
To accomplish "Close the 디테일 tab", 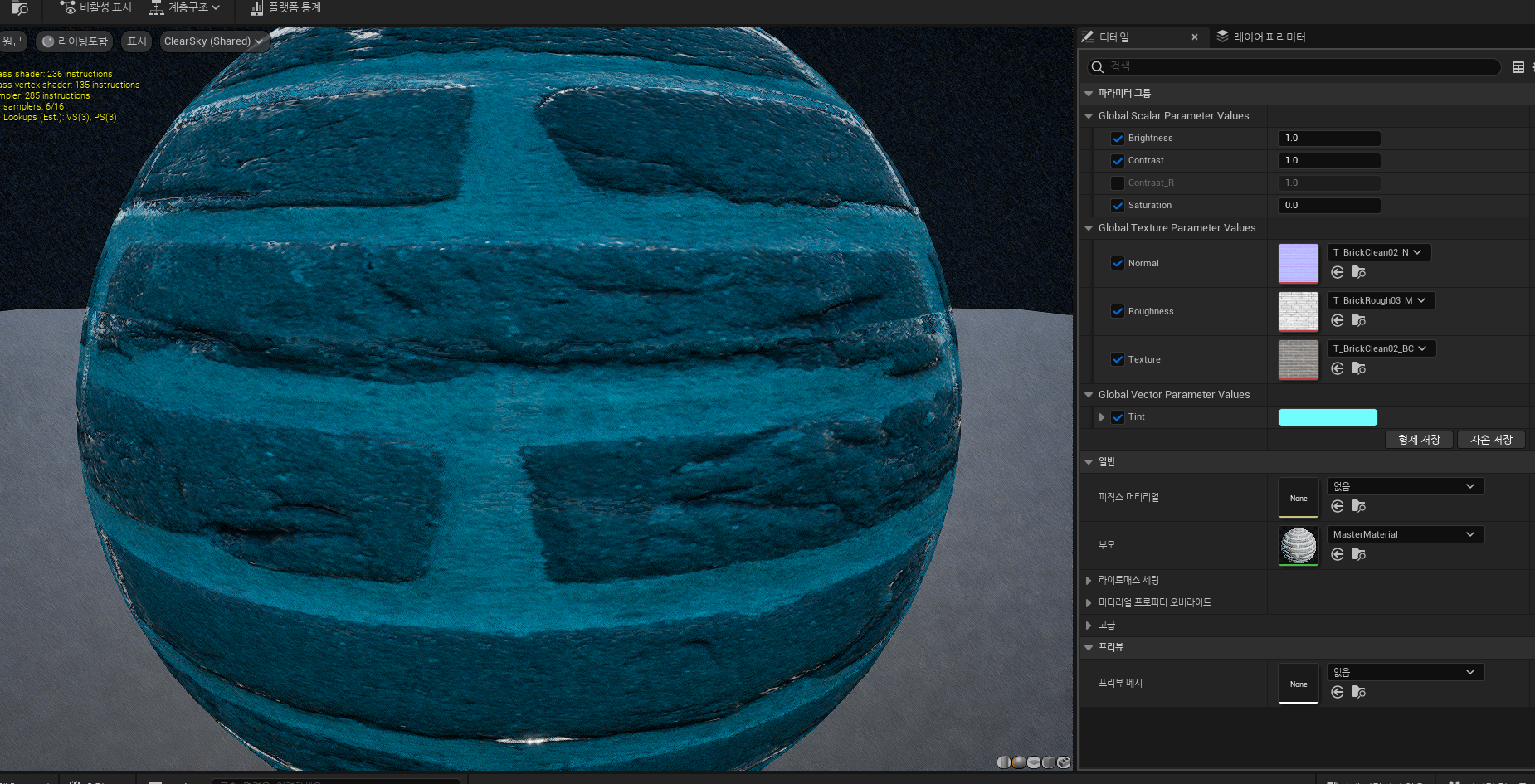I will [x=1195, y=37].
